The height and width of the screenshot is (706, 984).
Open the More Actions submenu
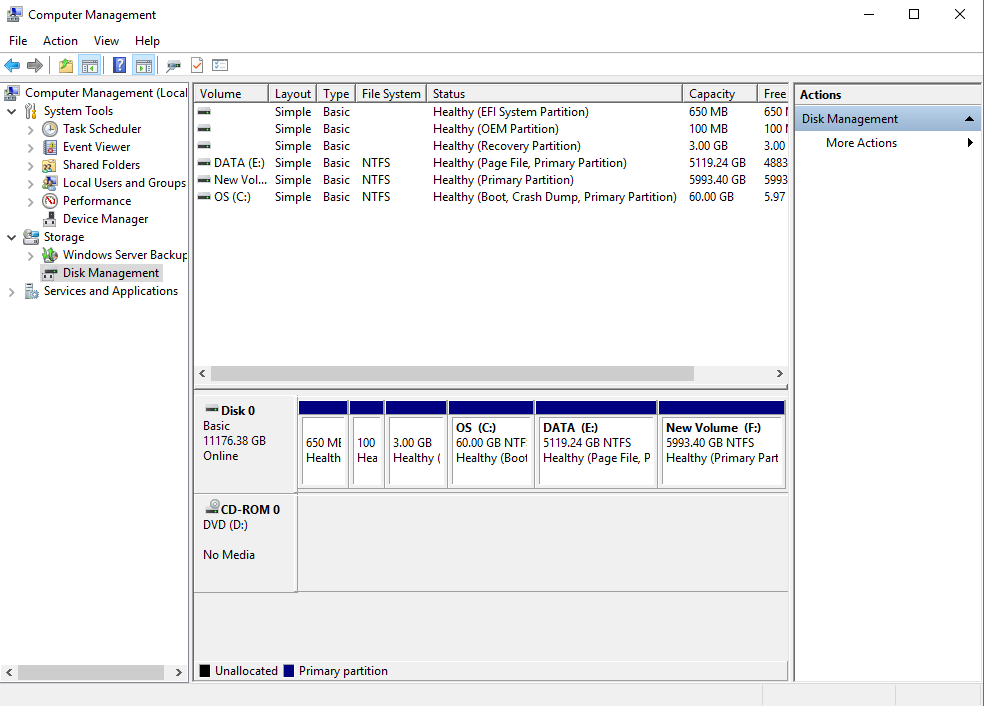(x=887, y=143)
